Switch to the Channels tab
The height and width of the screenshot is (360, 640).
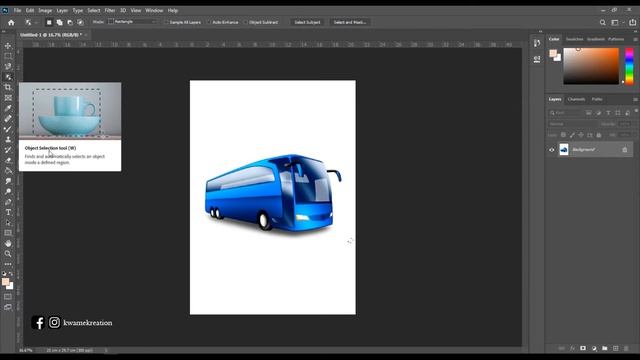point(576,99)
